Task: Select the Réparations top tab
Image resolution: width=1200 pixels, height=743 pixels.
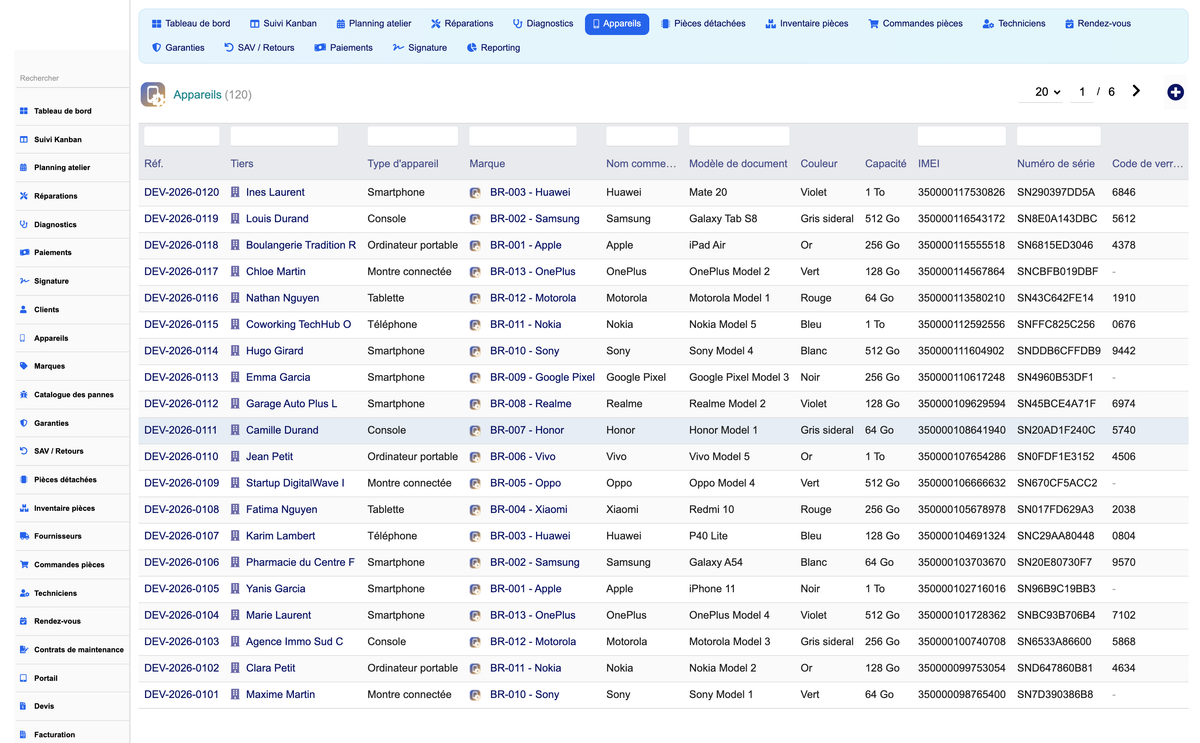Action: (x=462, y=23)
